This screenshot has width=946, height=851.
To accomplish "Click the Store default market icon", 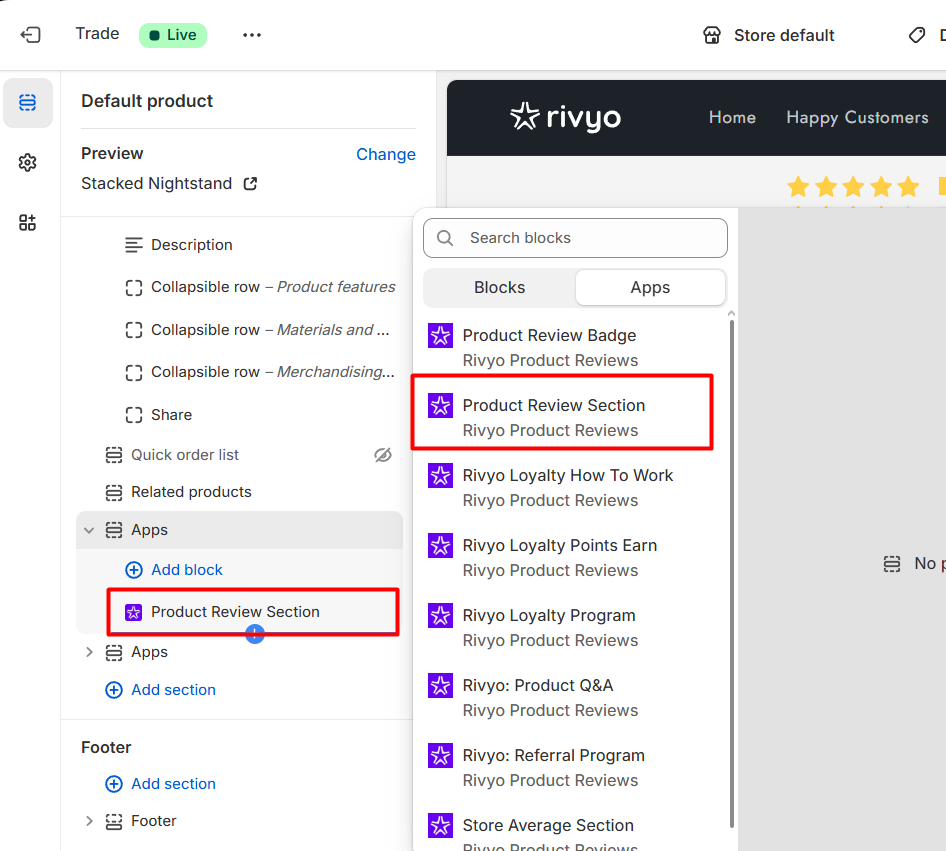I will [x=712, y=35].
